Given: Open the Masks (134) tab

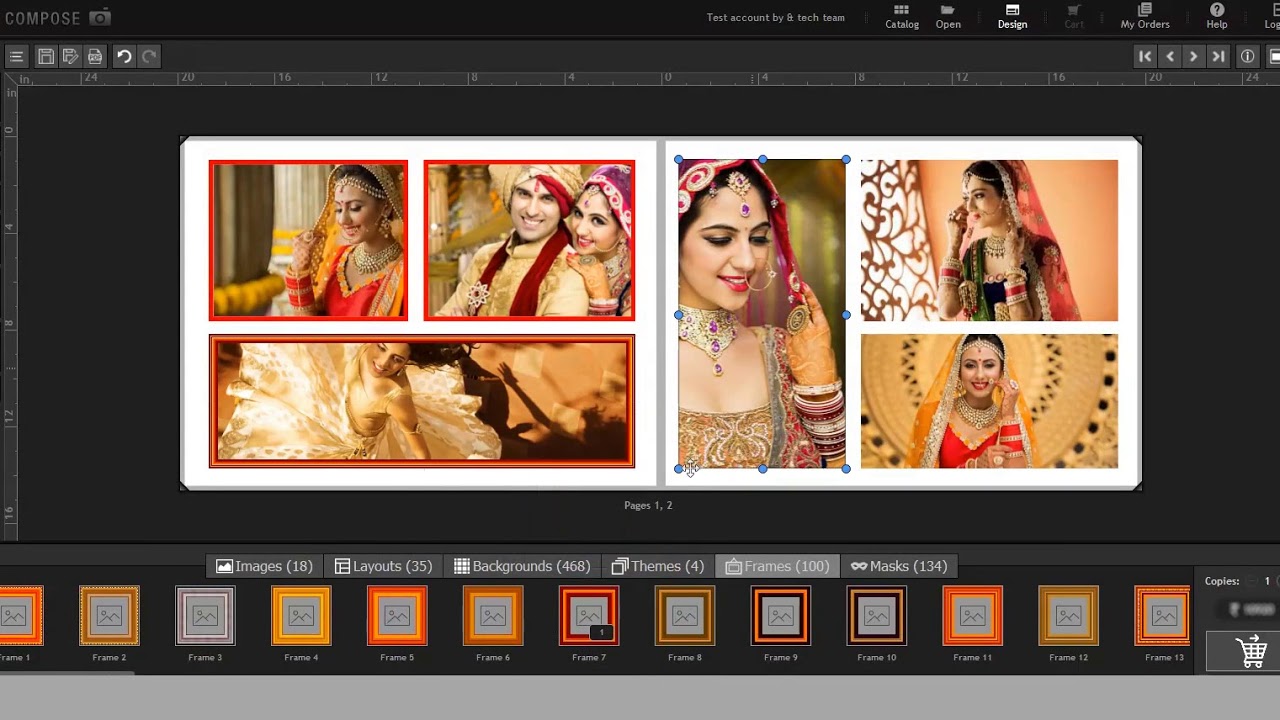Looking at the screenshot, I should click(x=899, y=566).
